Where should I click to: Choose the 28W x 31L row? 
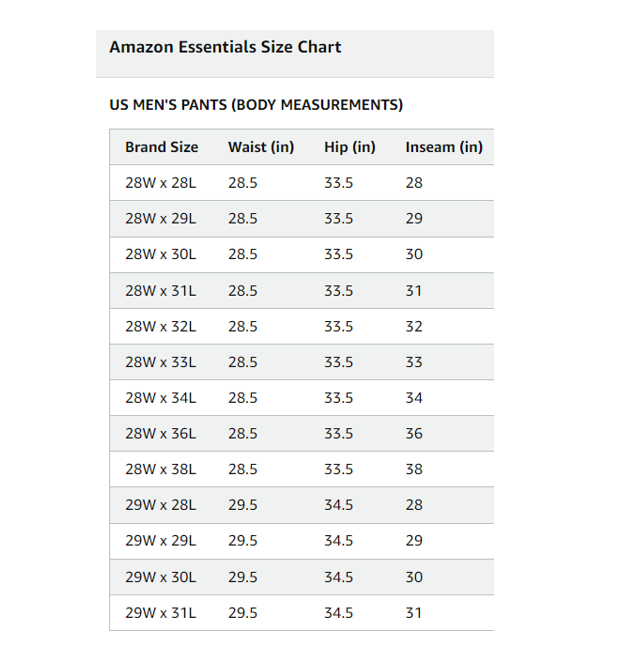(302, 290)
